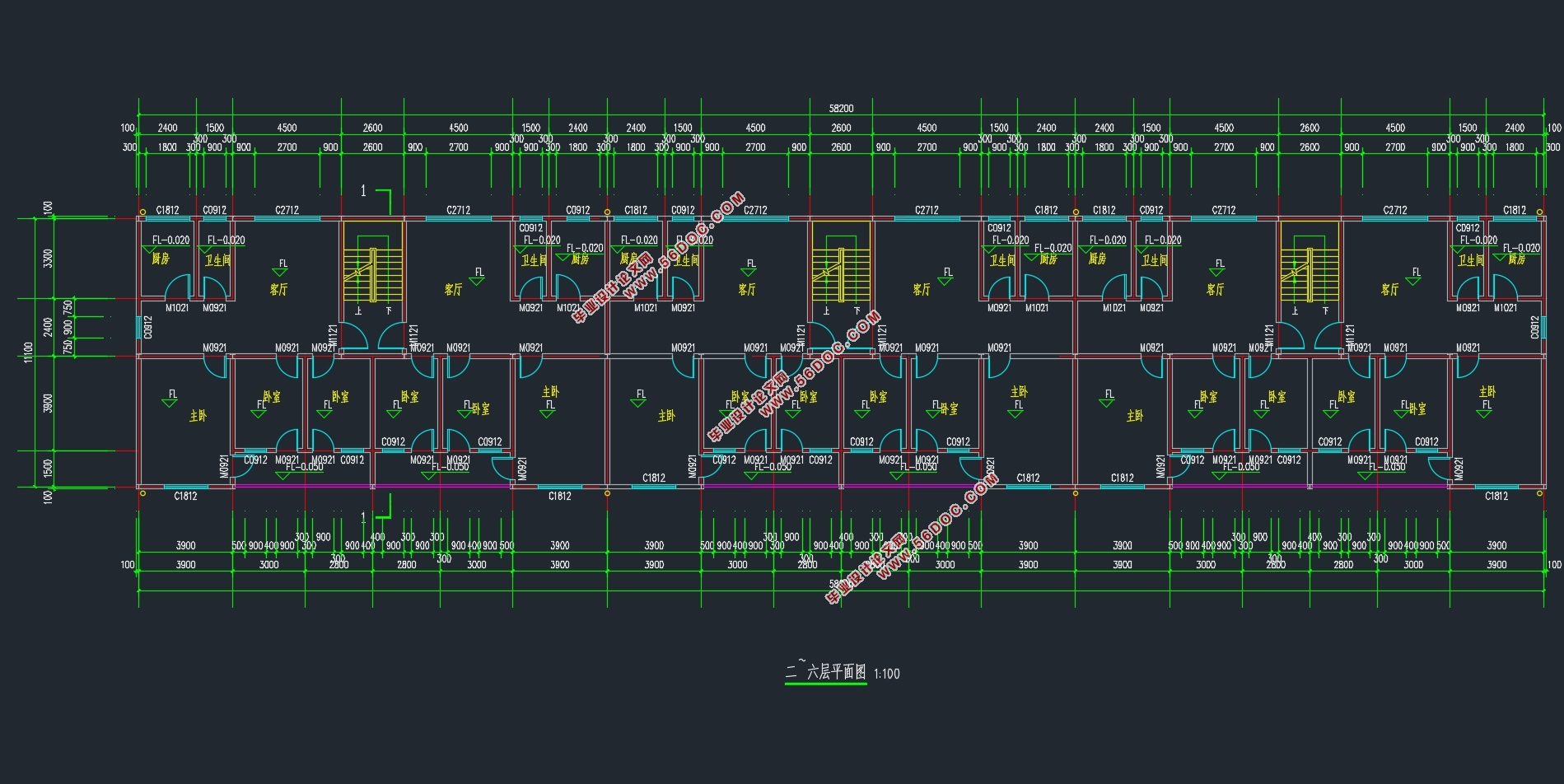Click the 厨房 room label in the far-left unit
Screen dimensions: 1564x784
point(161,259)
